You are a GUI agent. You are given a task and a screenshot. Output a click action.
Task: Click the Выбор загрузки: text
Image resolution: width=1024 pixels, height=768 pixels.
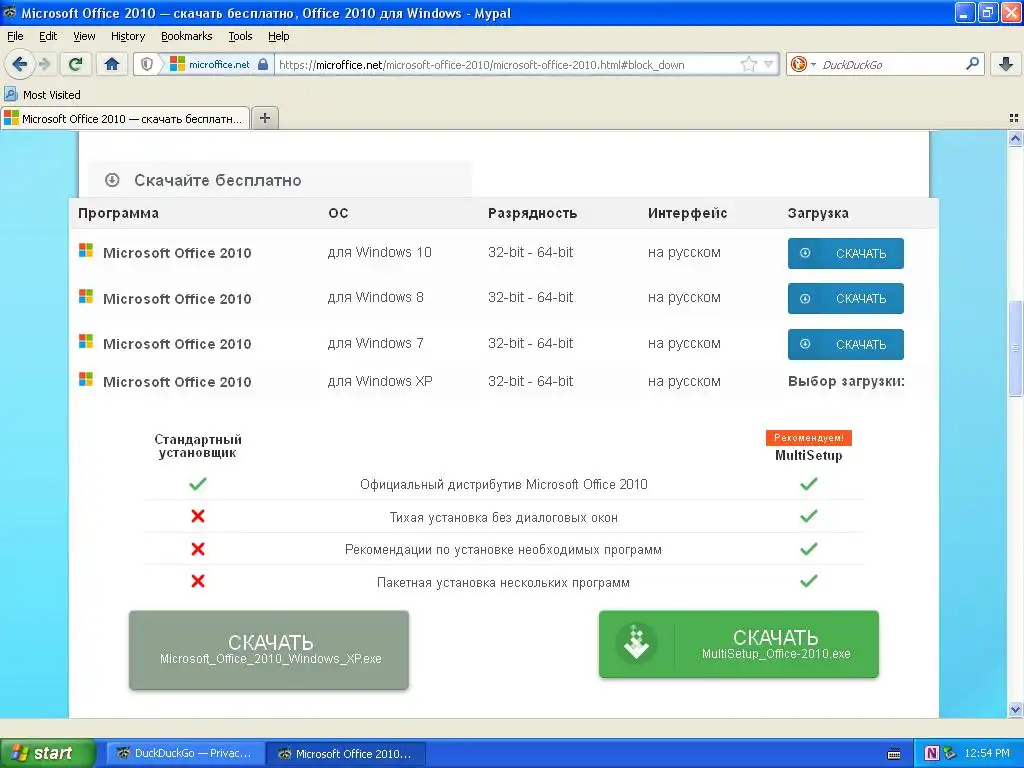click(x=846, y=381)
